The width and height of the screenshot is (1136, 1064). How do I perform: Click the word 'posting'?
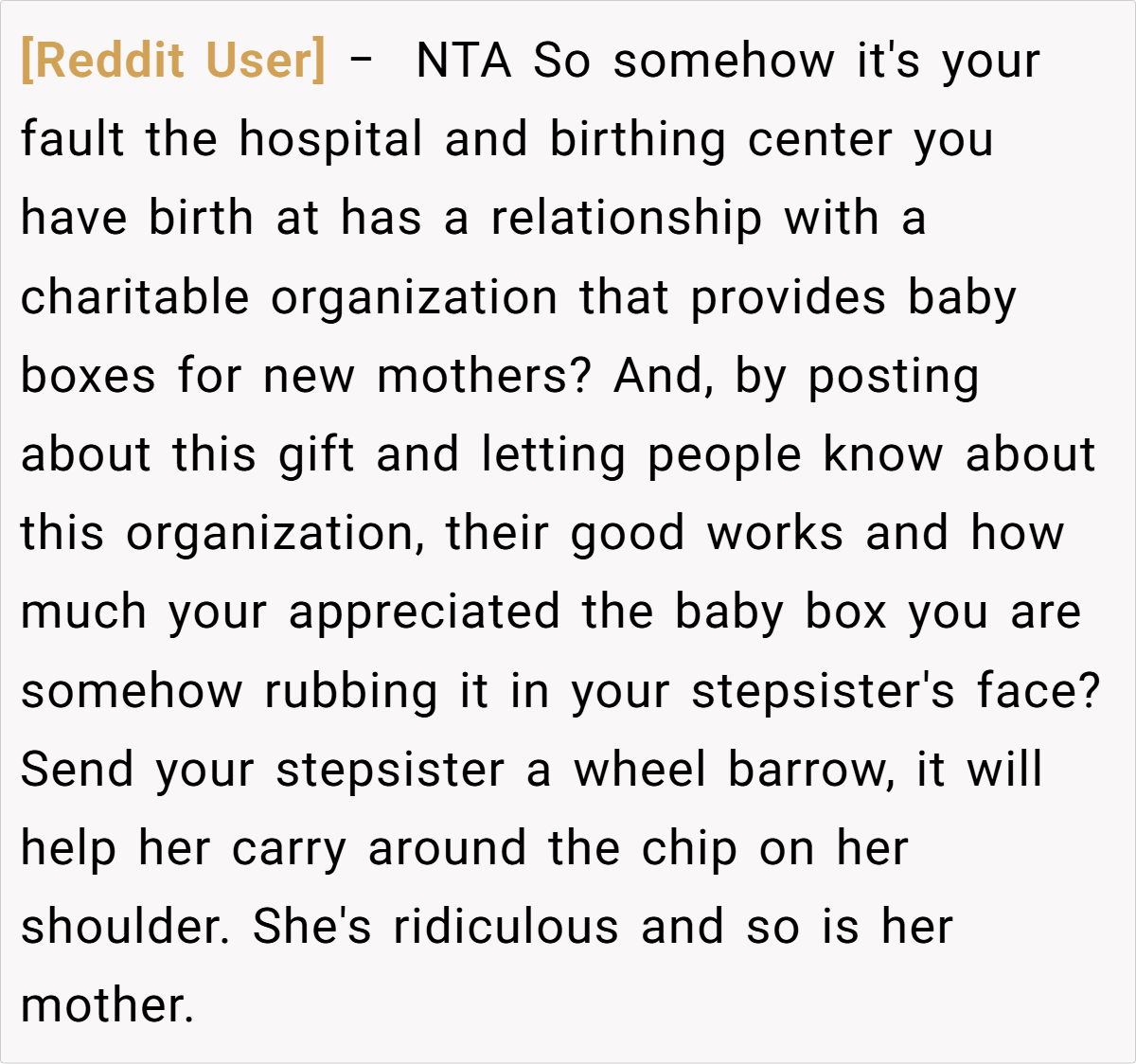pos(893,376)
